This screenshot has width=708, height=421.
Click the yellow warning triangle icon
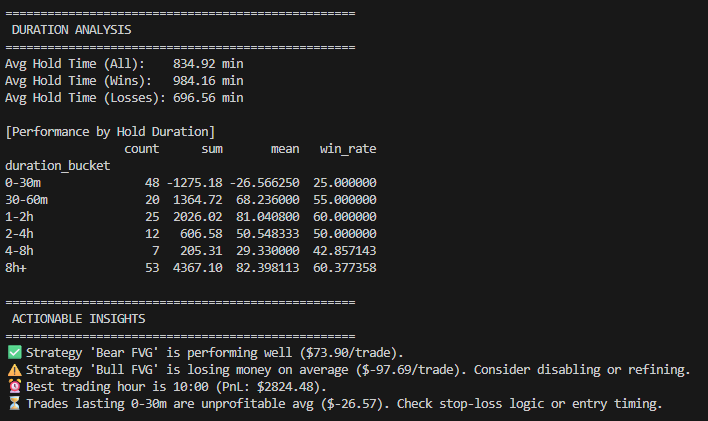point(14,370)
